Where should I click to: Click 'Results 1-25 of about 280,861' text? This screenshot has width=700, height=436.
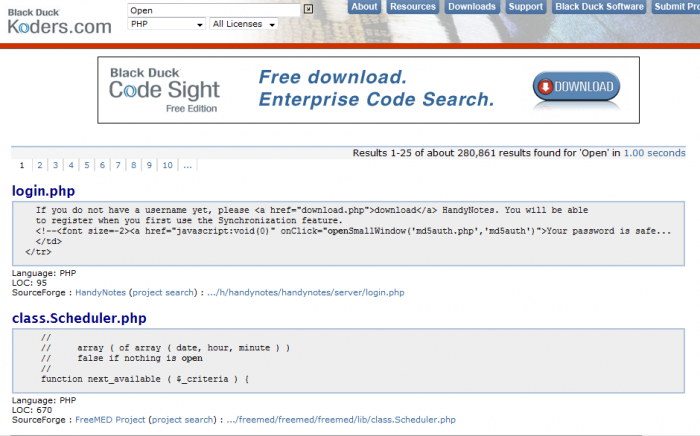pos(424,153)
